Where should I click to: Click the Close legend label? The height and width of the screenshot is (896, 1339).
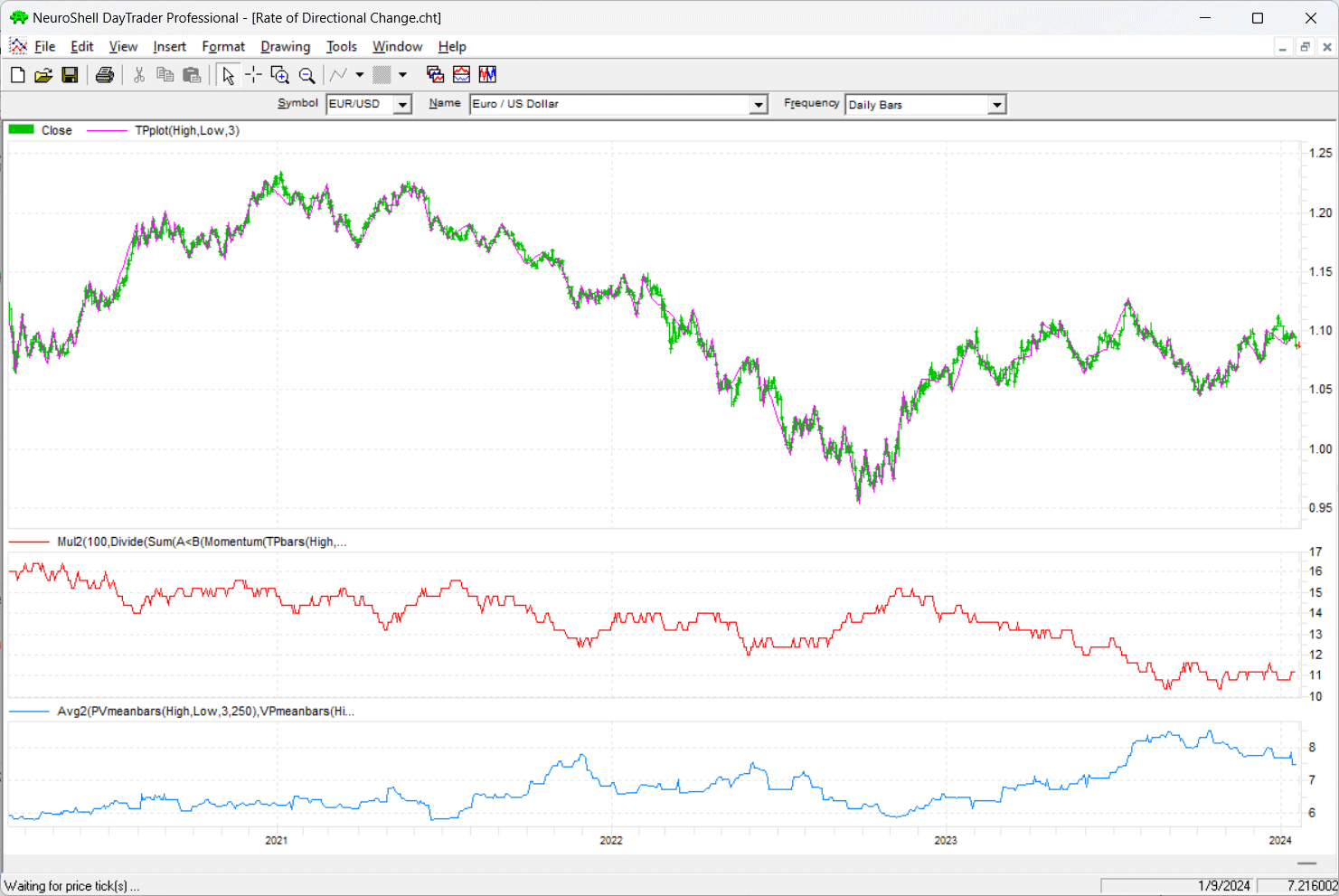[x=56, y=131]
